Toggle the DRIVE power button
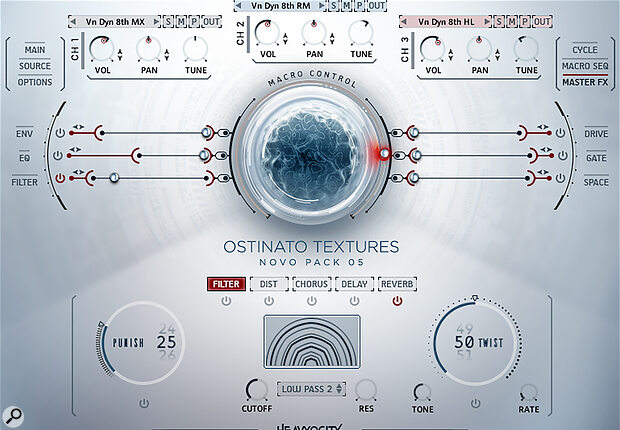620x430 pixels. [x=560, y=133]
